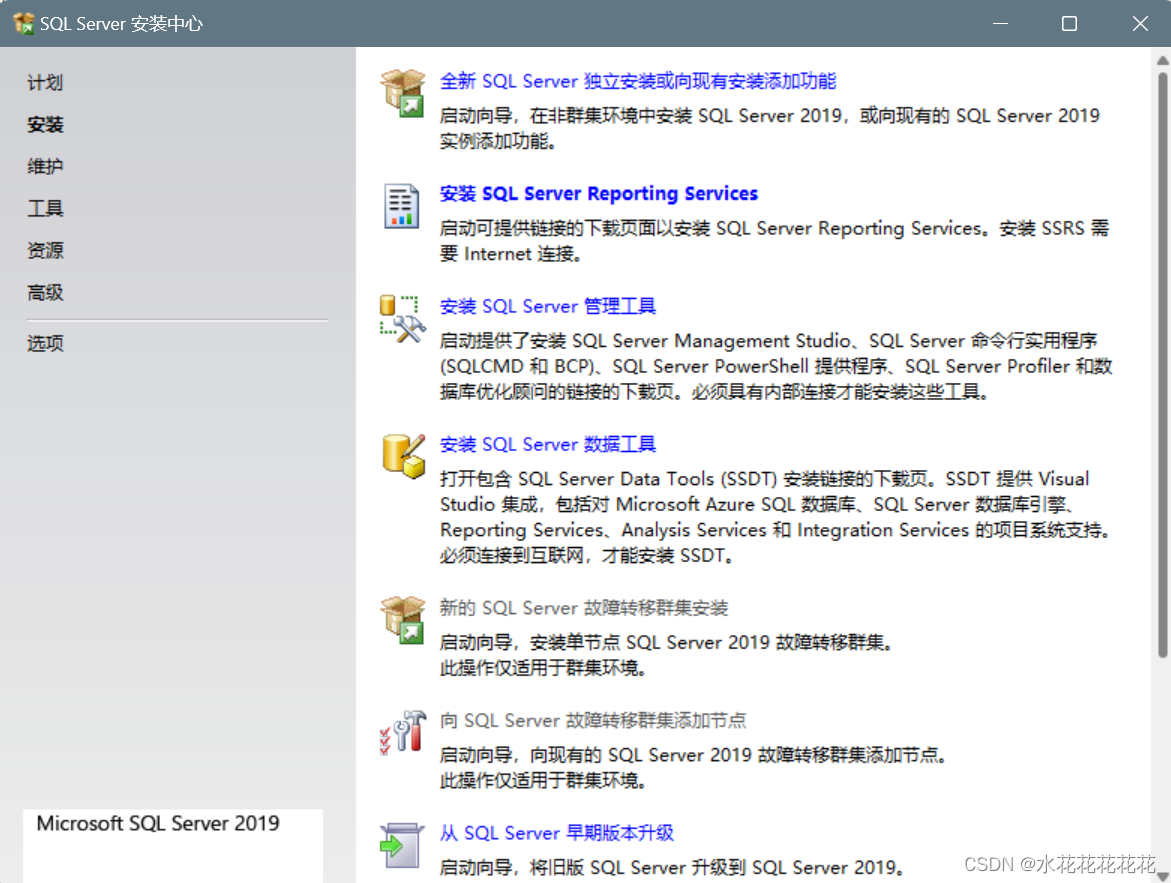The width and height of the screenshot is (1171, 883).
Task: Select 计划 in the left sidebar
Action: click(45, 82)
